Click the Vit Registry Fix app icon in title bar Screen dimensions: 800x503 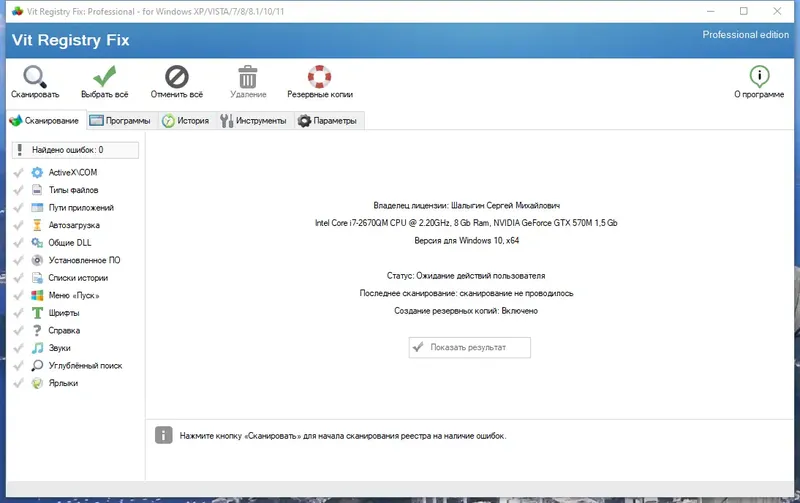click(x=17, y=11)
